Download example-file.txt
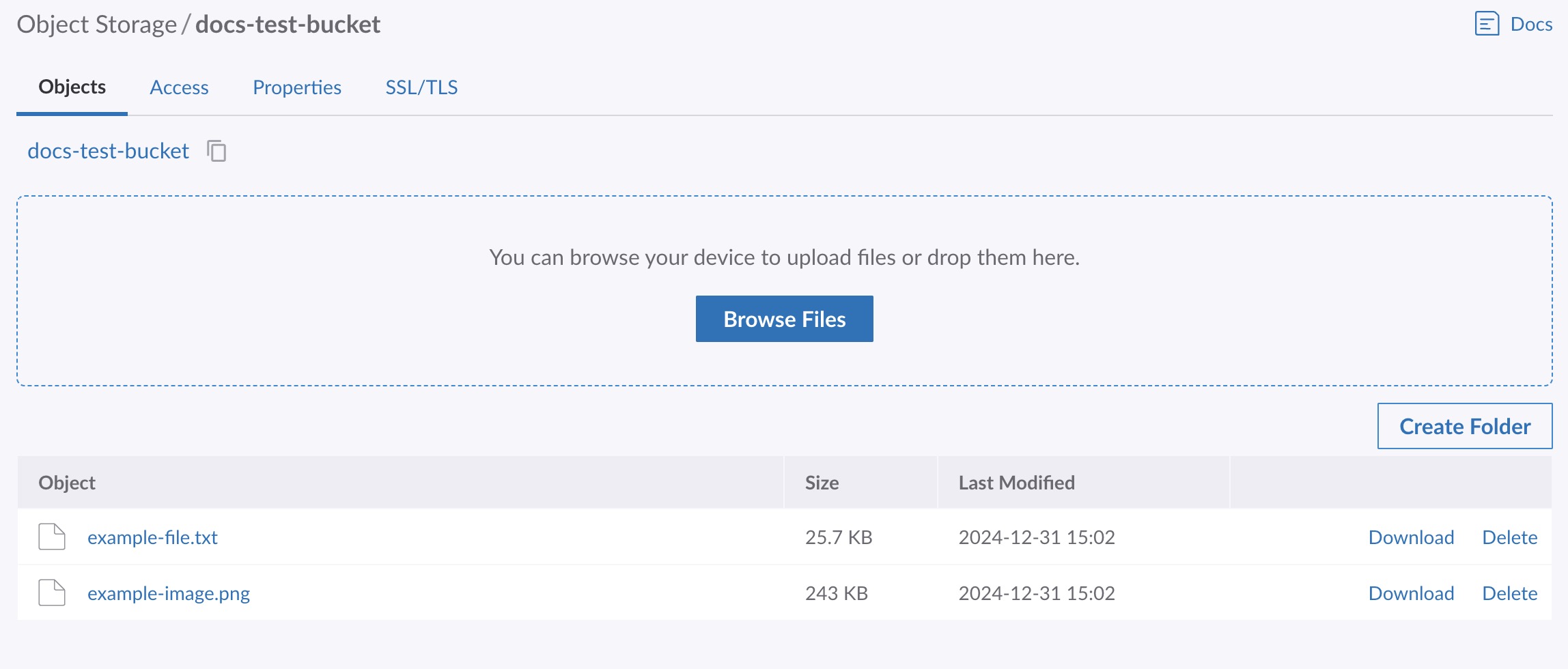 1411,538
